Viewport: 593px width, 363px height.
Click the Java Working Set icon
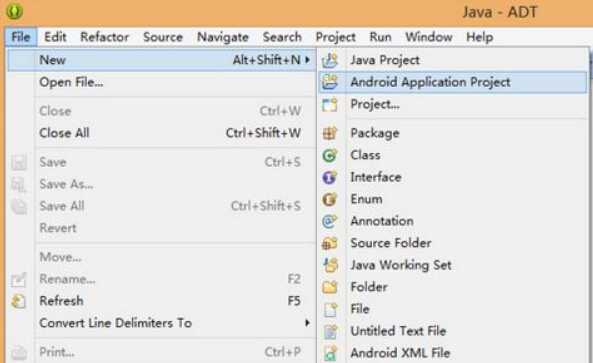click(x=331, y=265)
